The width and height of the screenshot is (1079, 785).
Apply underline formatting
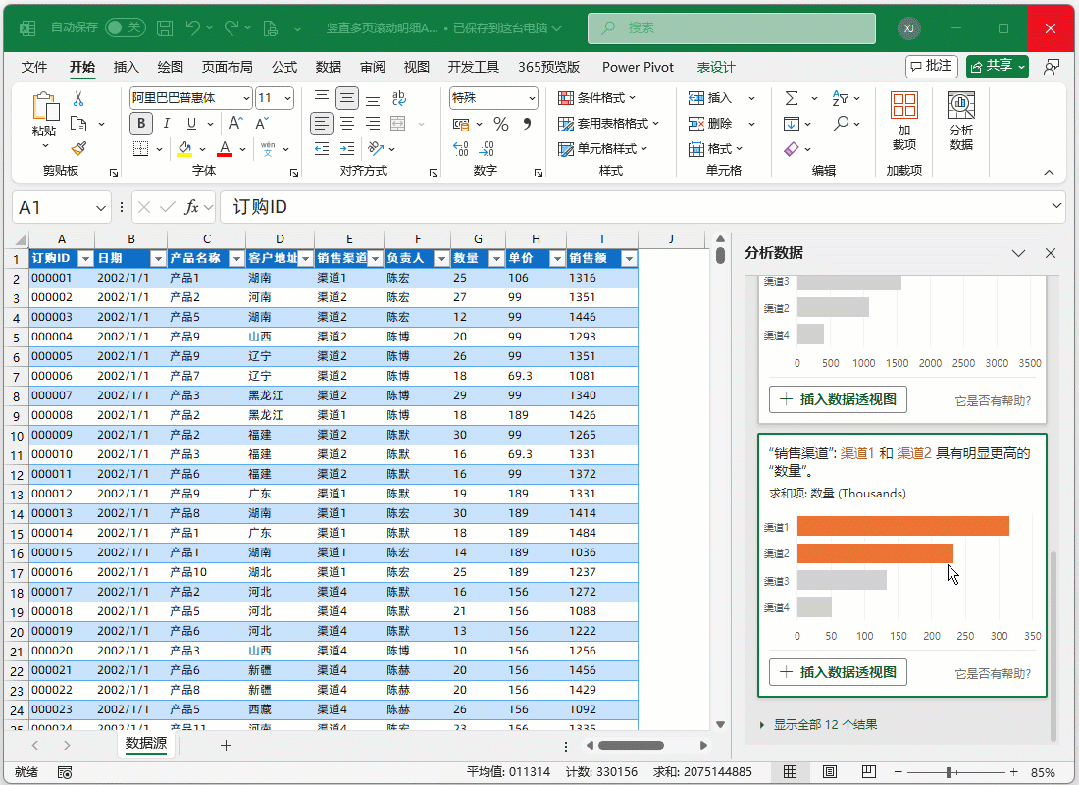pyautogui.click(x=191, y=124)
